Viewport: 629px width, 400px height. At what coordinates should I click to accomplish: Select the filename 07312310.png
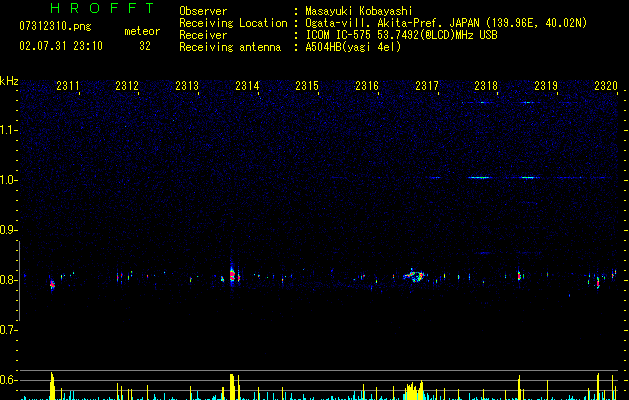click(55, 27)
